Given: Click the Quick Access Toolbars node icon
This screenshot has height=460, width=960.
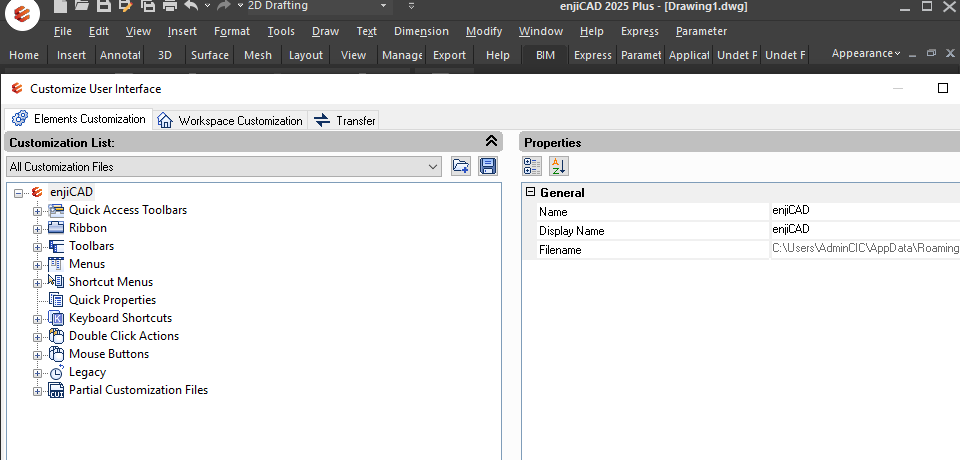Looking at the screenshot, I should pyautogui.click(x=56, y=210).
